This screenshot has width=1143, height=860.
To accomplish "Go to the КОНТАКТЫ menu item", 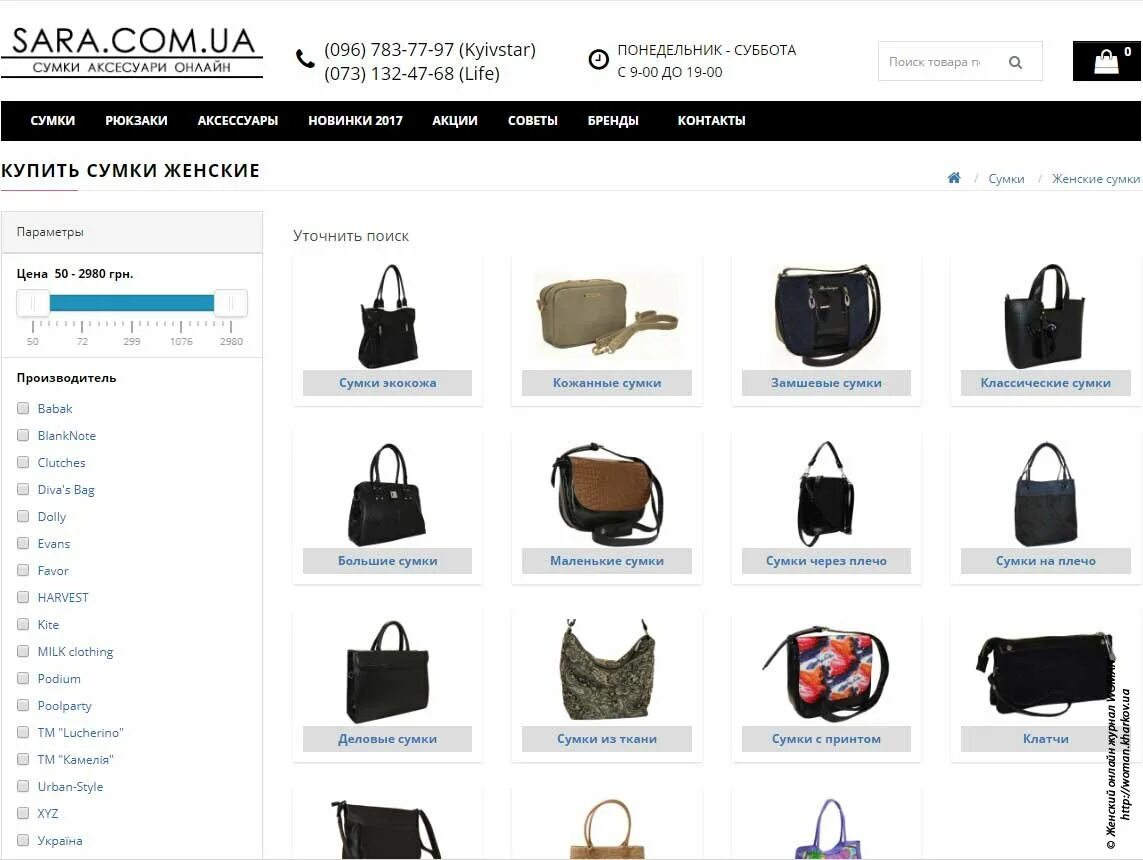I will coord(711,120).
